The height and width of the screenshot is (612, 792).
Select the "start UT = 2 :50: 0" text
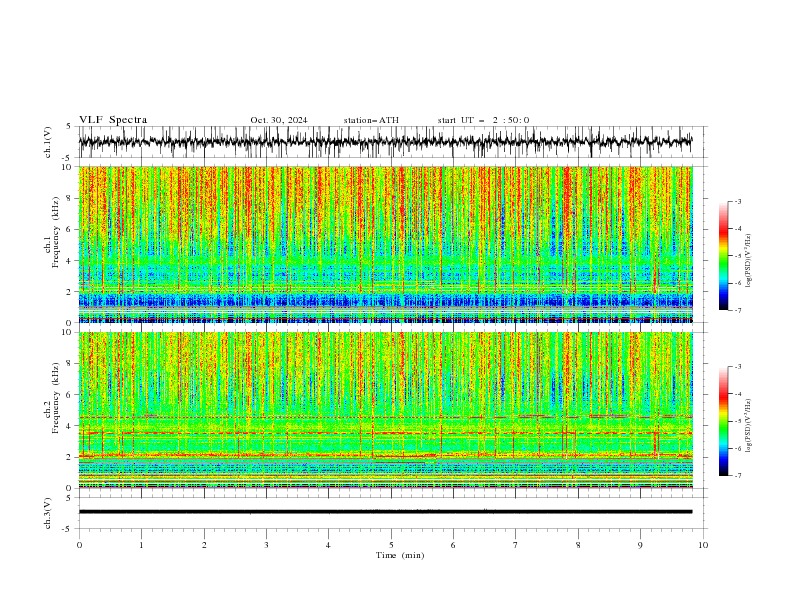tap(483, 120)
